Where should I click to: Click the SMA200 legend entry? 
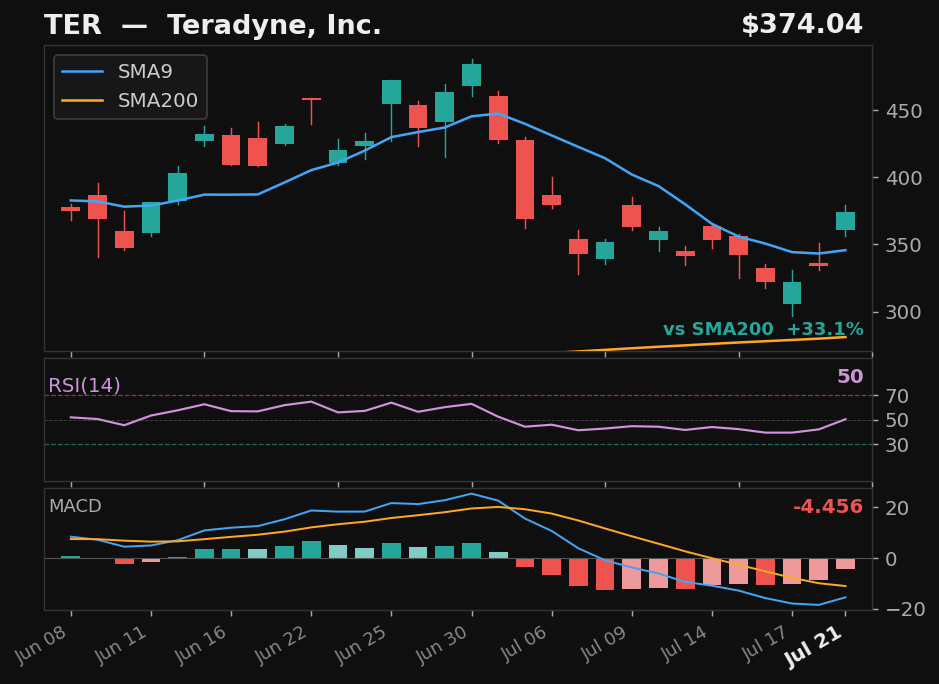coord(129,100)
